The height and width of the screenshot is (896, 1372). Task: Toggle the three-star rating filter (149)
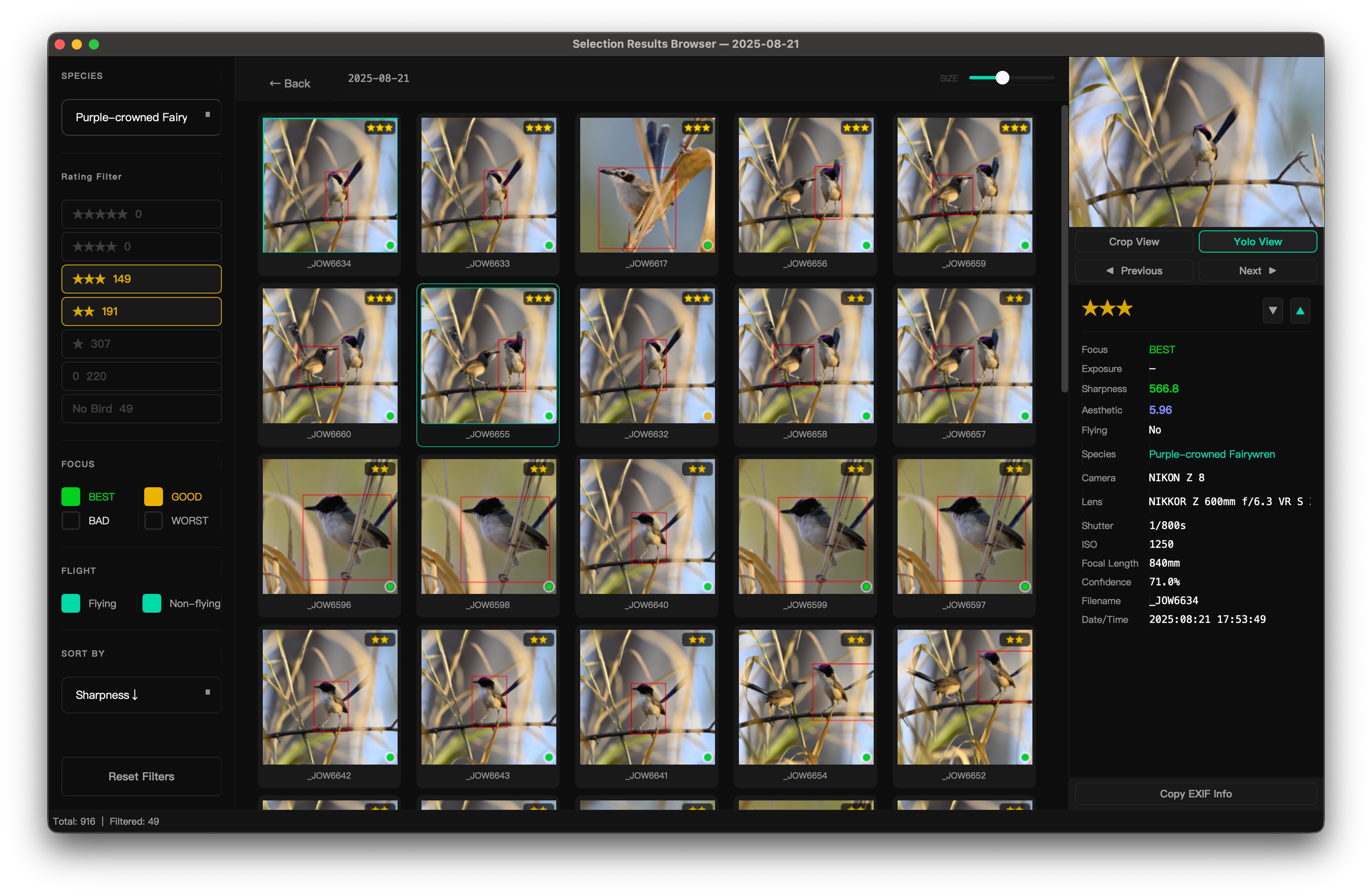[141, 279]
